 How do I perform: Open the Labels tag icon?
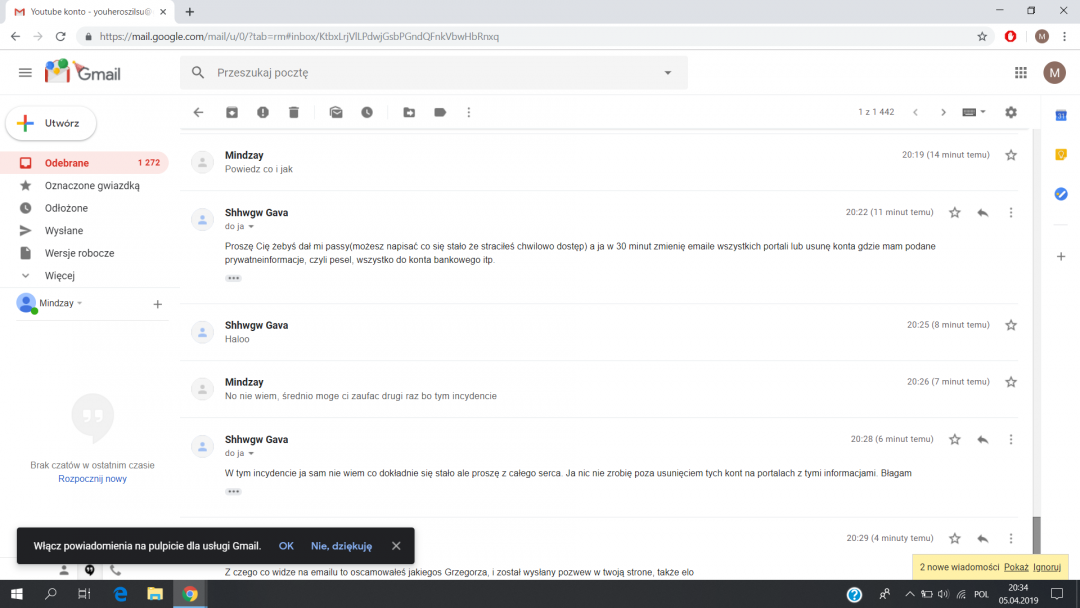(x=440, y=113)
